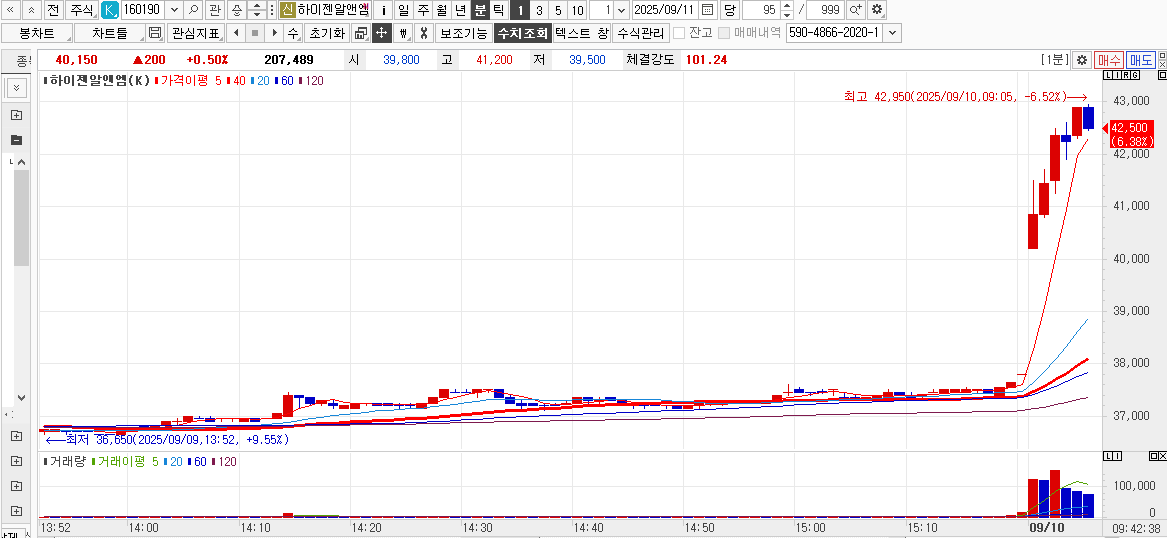Click the 초기화 reset button
Viewport: 1167px width, 538px height.
(x=327, y=33)
